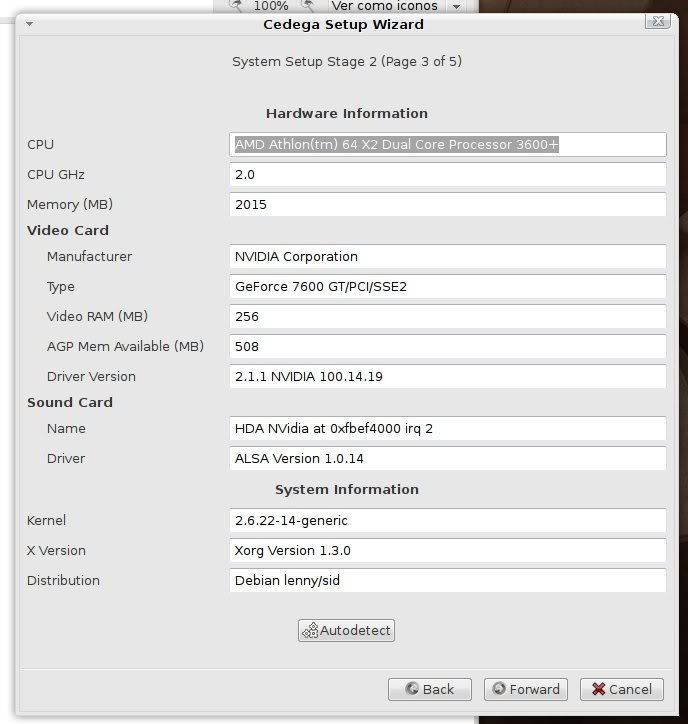Edit the sound card Name field

pos(447,428)
